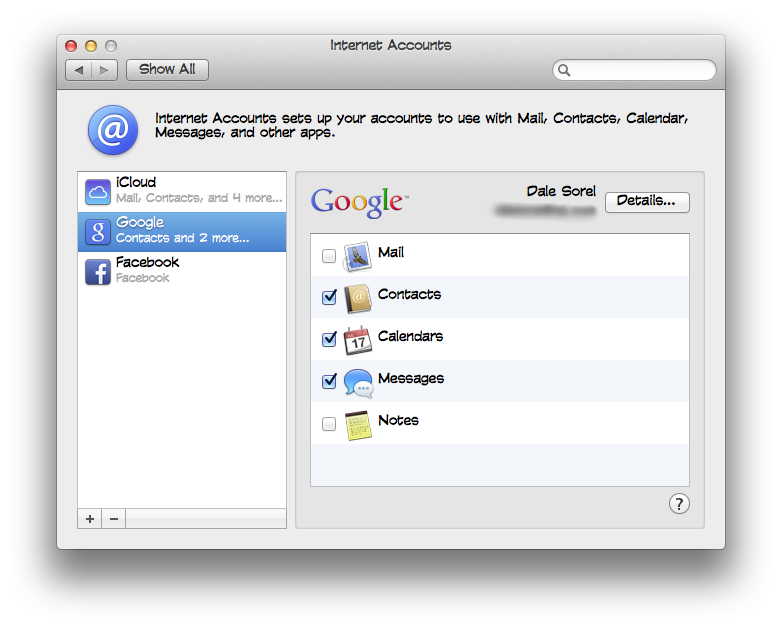Uncheck the Calendars checkbox
The width and height of the screenshot is (782, 628).
coord(329,339)
